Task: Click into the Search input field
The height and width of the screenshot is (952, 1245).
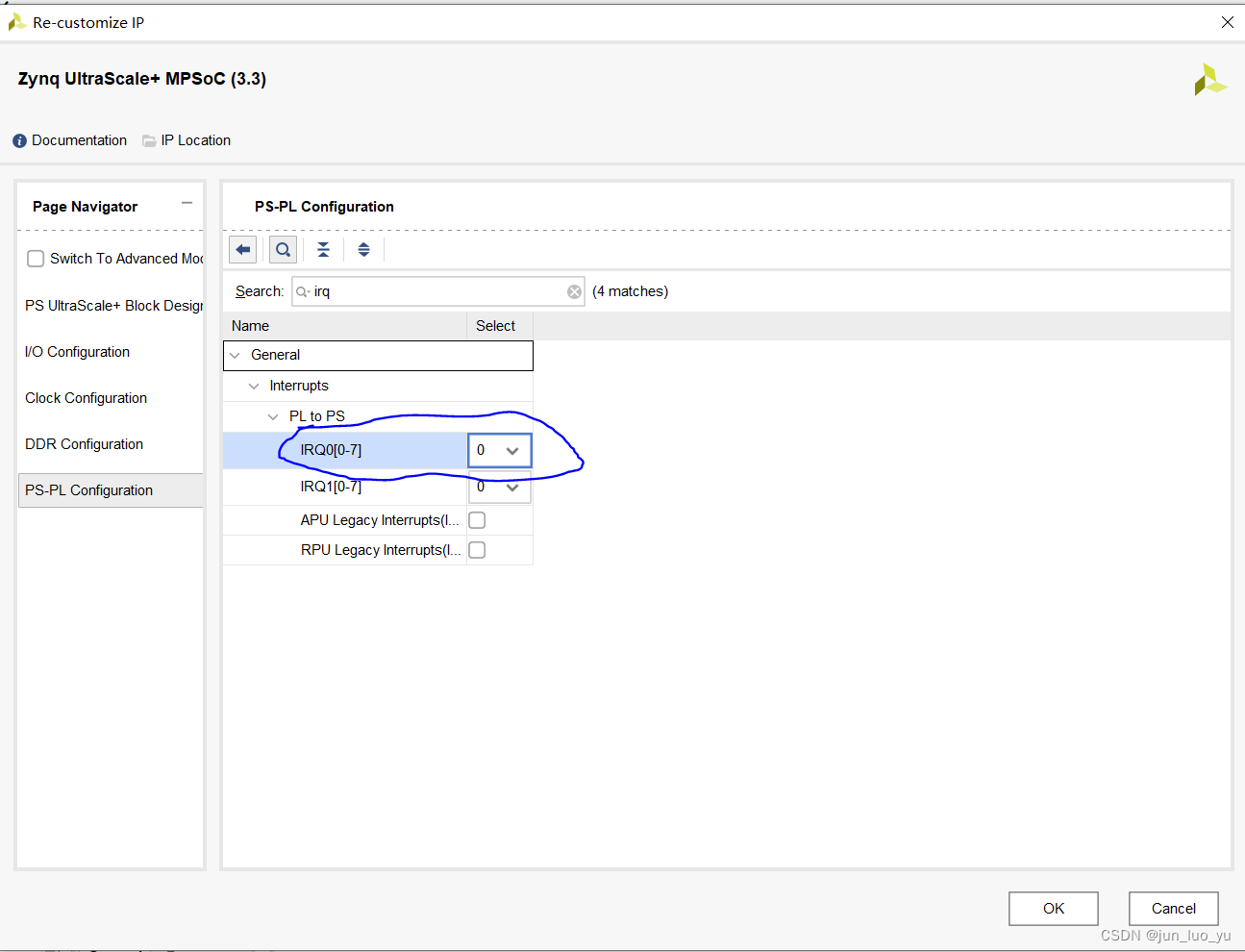Action: tap(438, 291)
